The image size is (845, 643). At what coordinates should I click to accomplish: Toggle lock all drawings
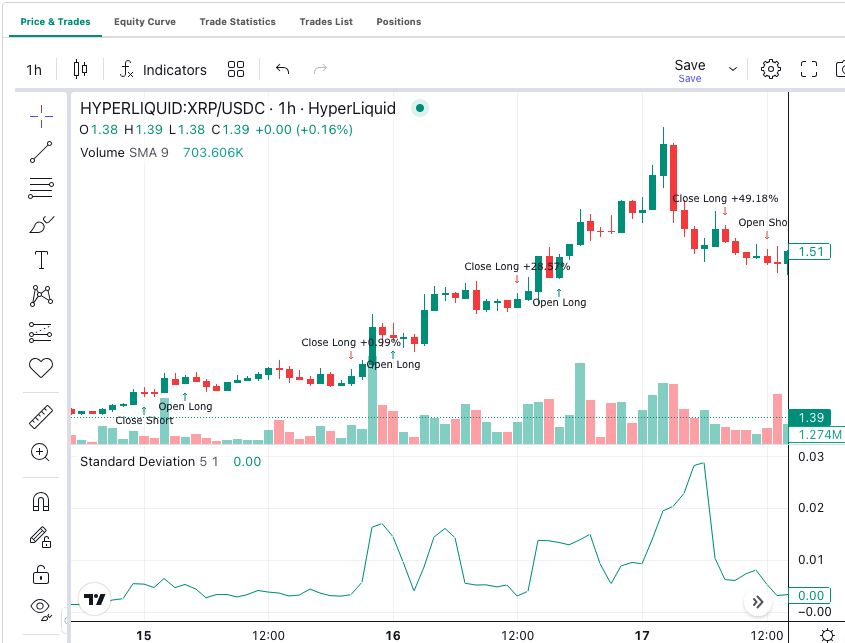pos(41,574)
